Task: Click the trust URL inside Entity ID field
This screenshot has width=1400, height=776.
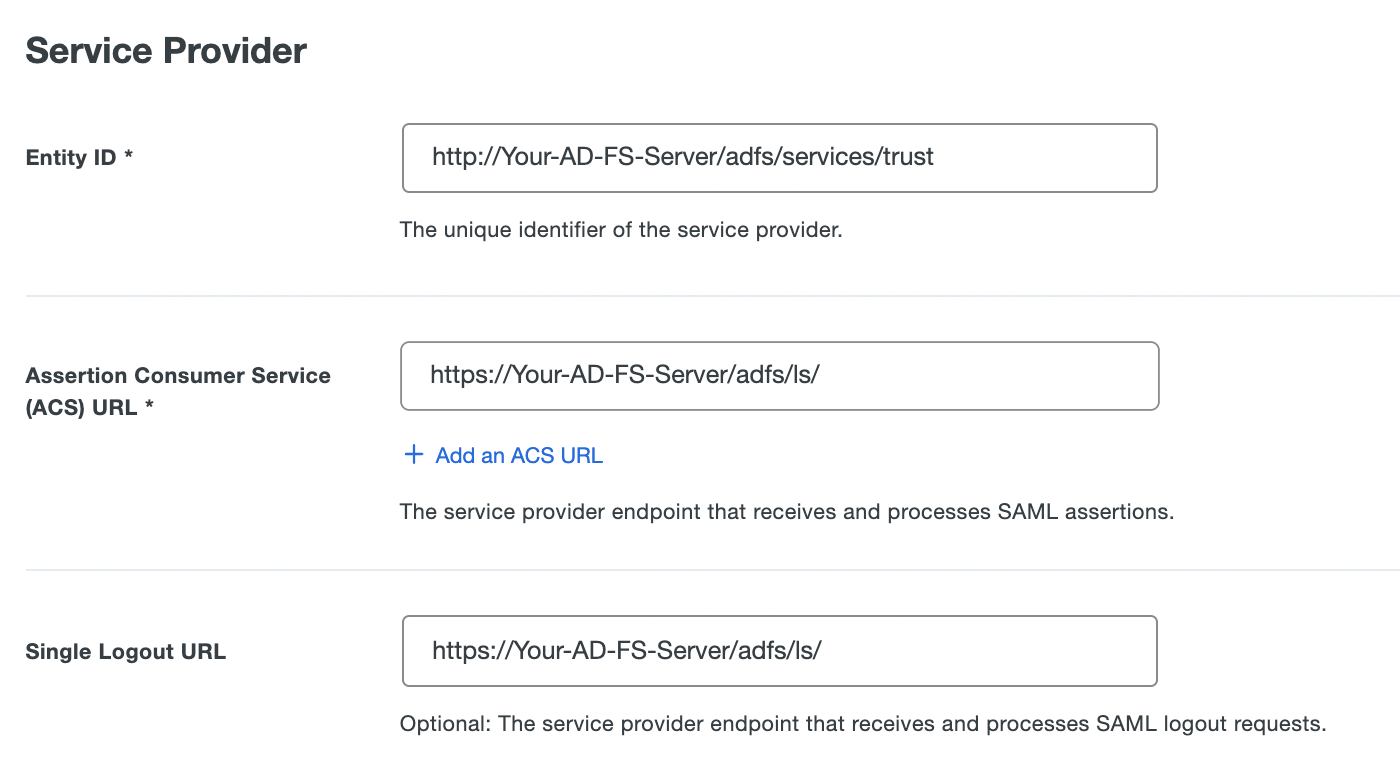Action: point(682,157)
